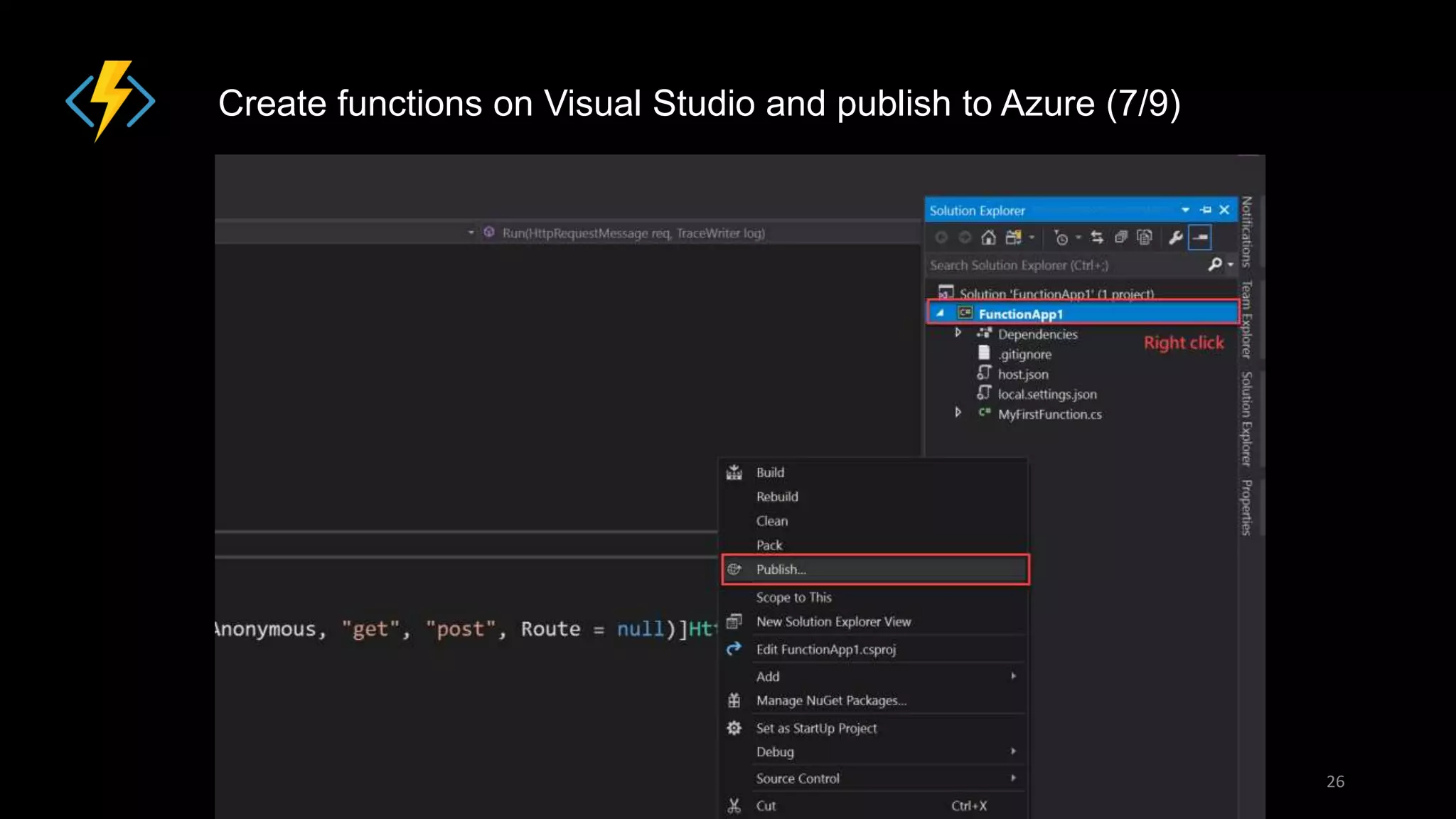Toggle Show All Files icon
1456x819 pixels.
tap(1145, 237)
